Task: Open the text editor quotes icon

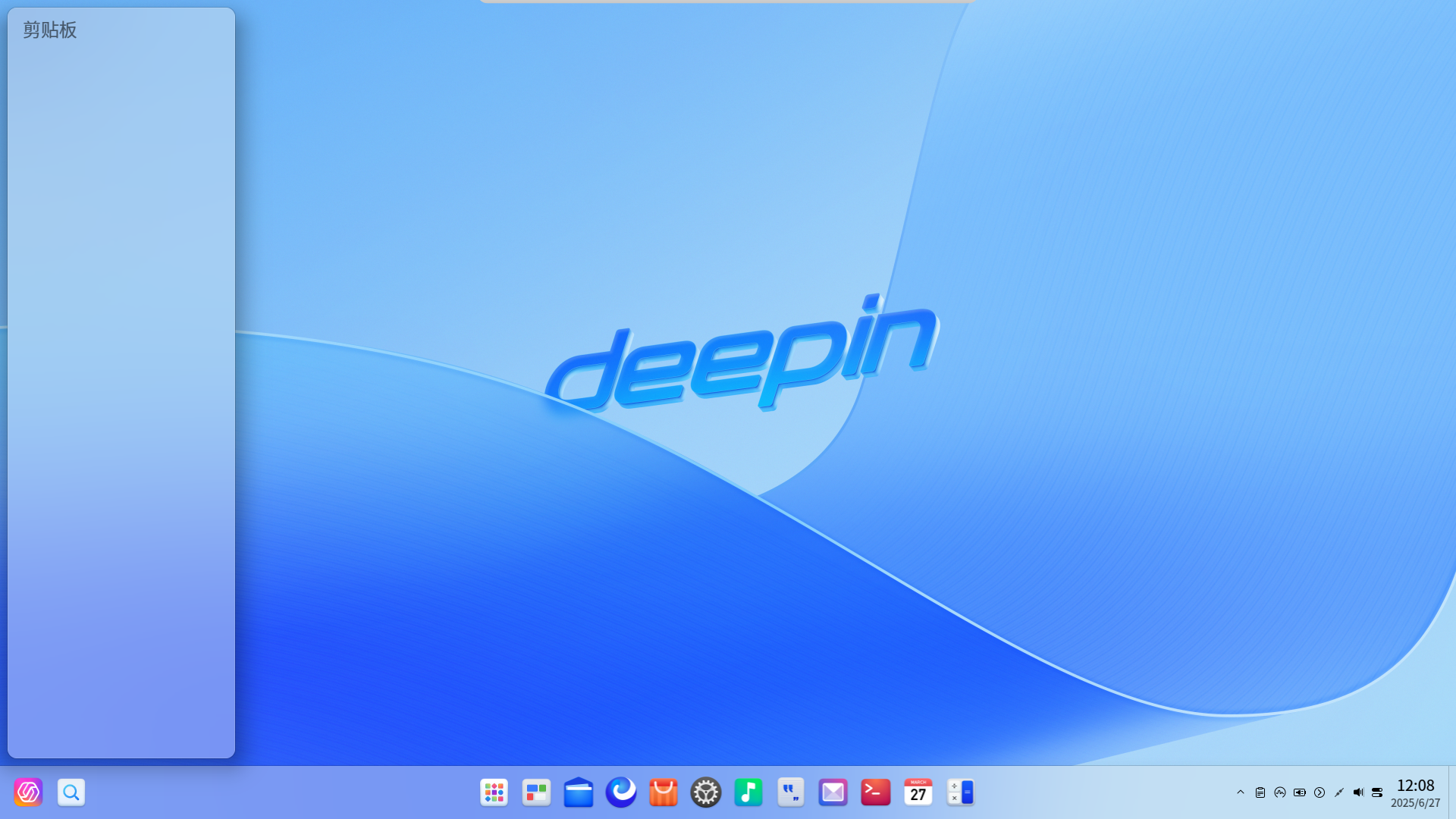Action: [x=791, y=792]
